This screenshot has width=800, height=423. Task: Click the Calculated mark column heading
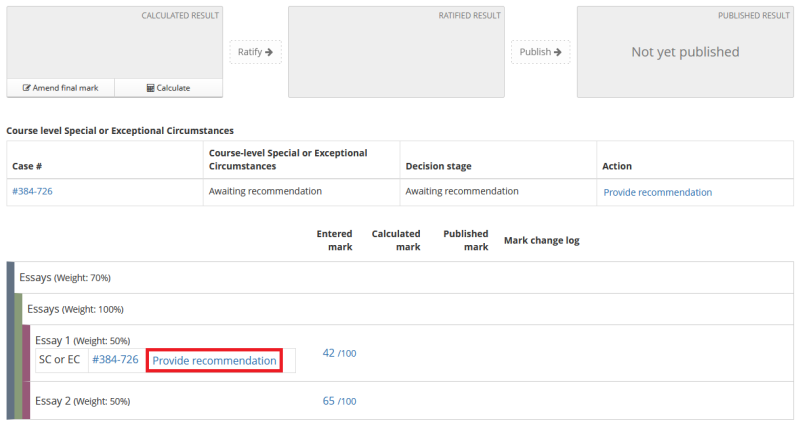(x=396, y=240)
